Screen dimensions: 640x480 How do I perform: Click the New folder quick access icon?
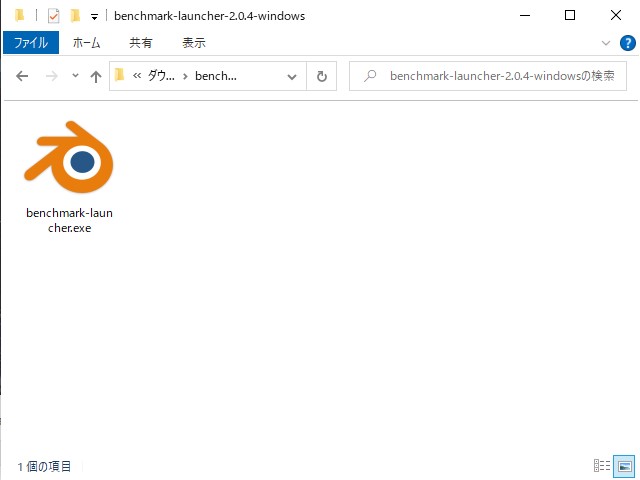coord(75,16)
